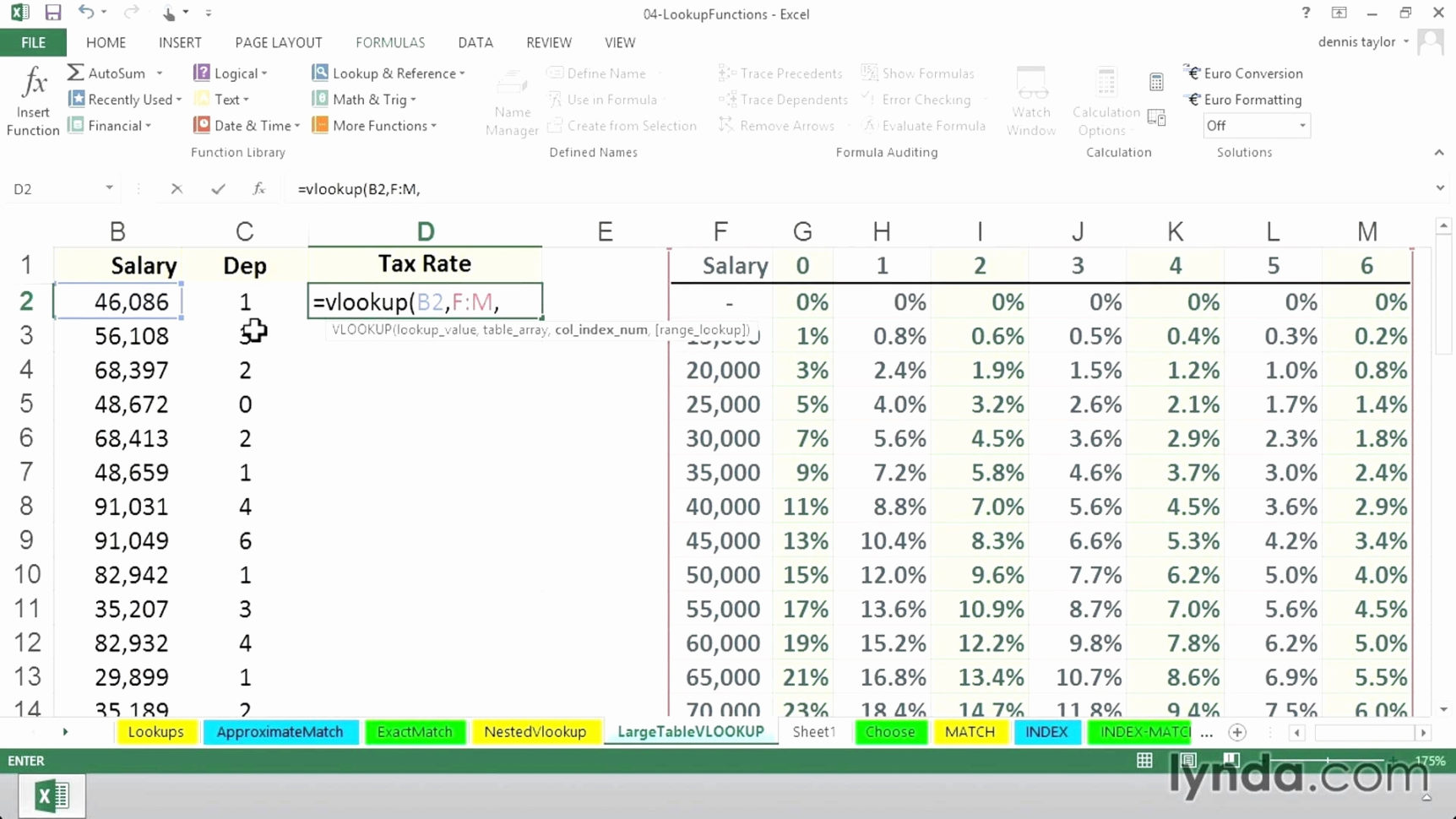
Task: Collapse the ribbon with the chevron arrow
Action: pos(1438,153)
